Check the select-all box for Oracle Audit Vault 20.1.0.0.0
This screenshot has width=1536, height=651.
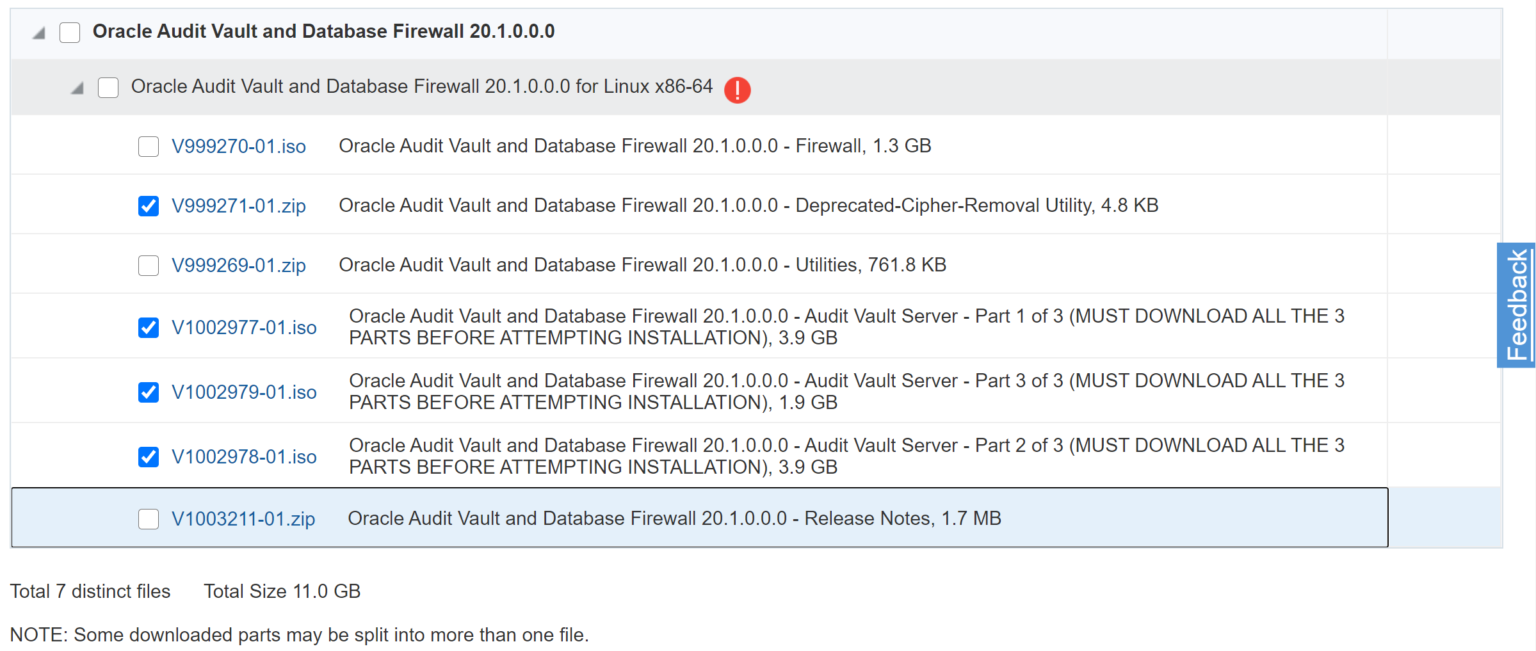(69, 31)
